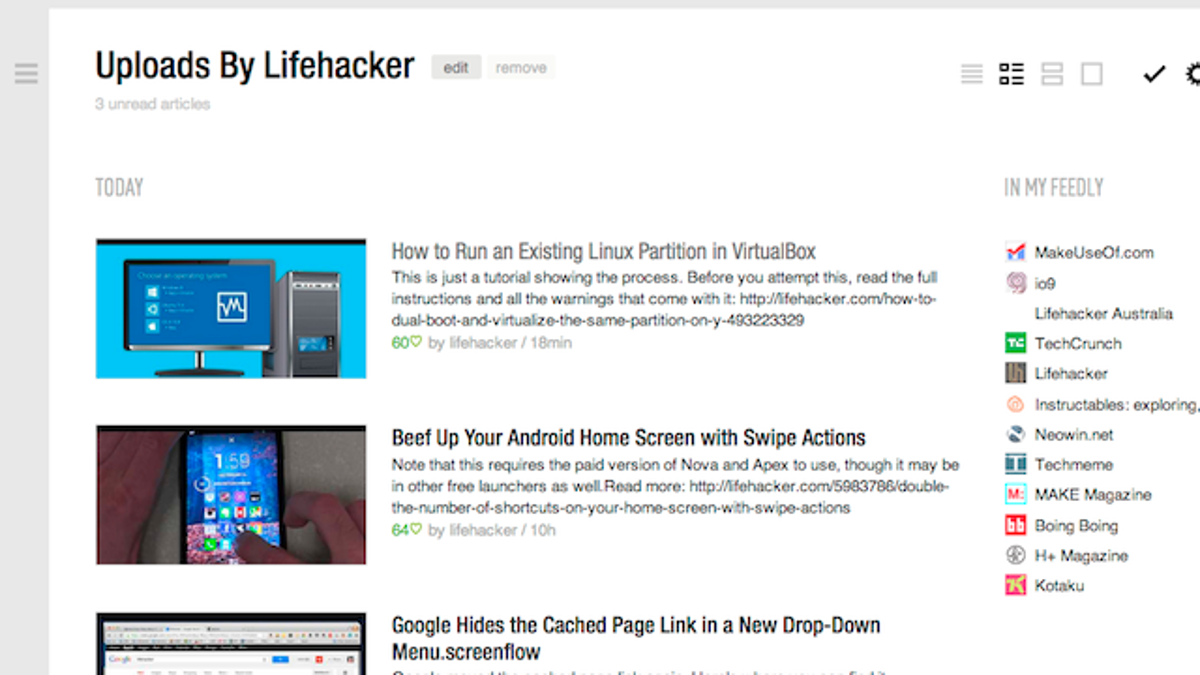Click the TODAY section header
The width and height of the screenshot is (1200, 675).
(x=119, y=187)
